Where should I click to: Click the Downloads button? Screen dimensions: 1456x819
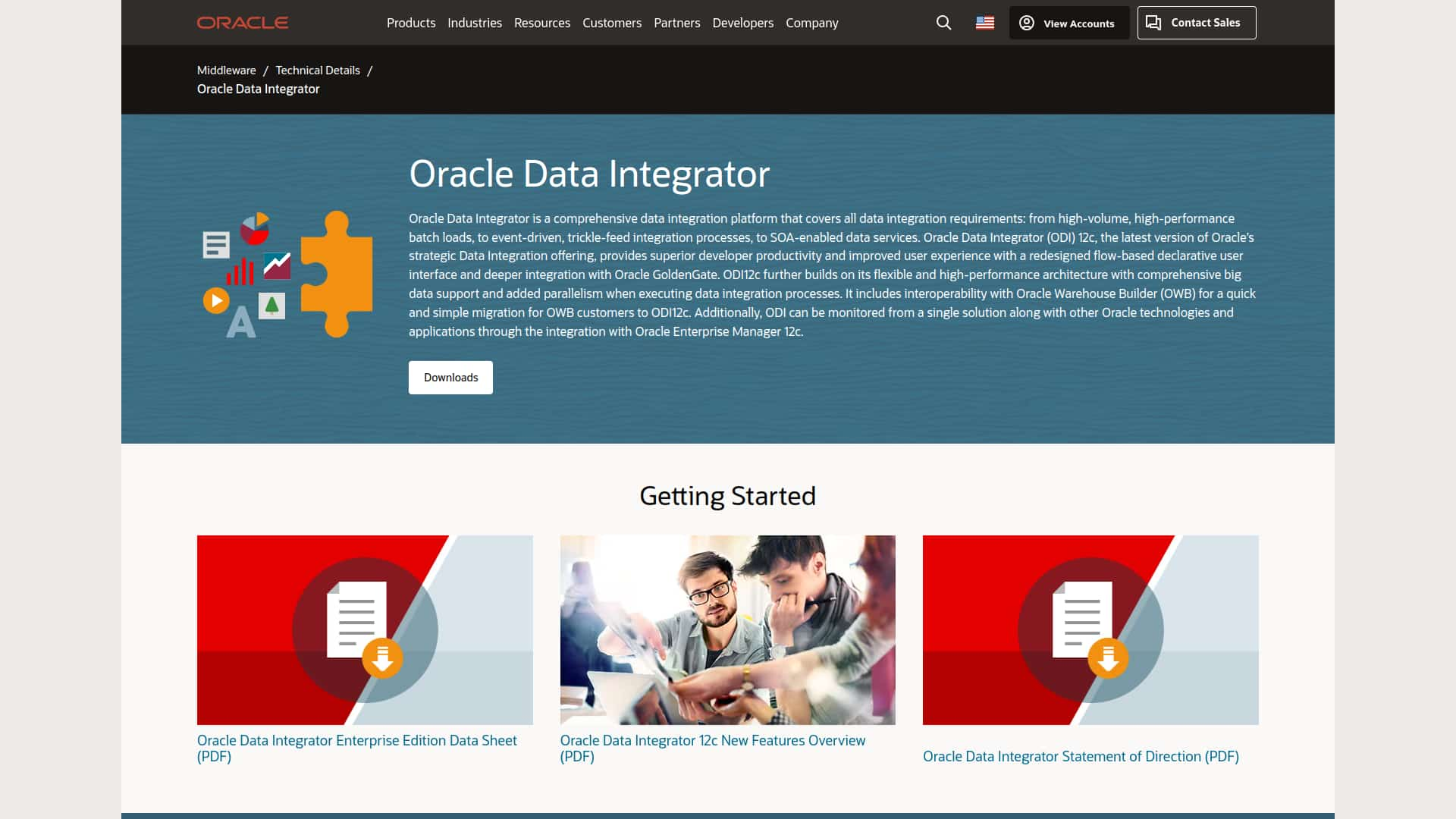click(450, 377)
